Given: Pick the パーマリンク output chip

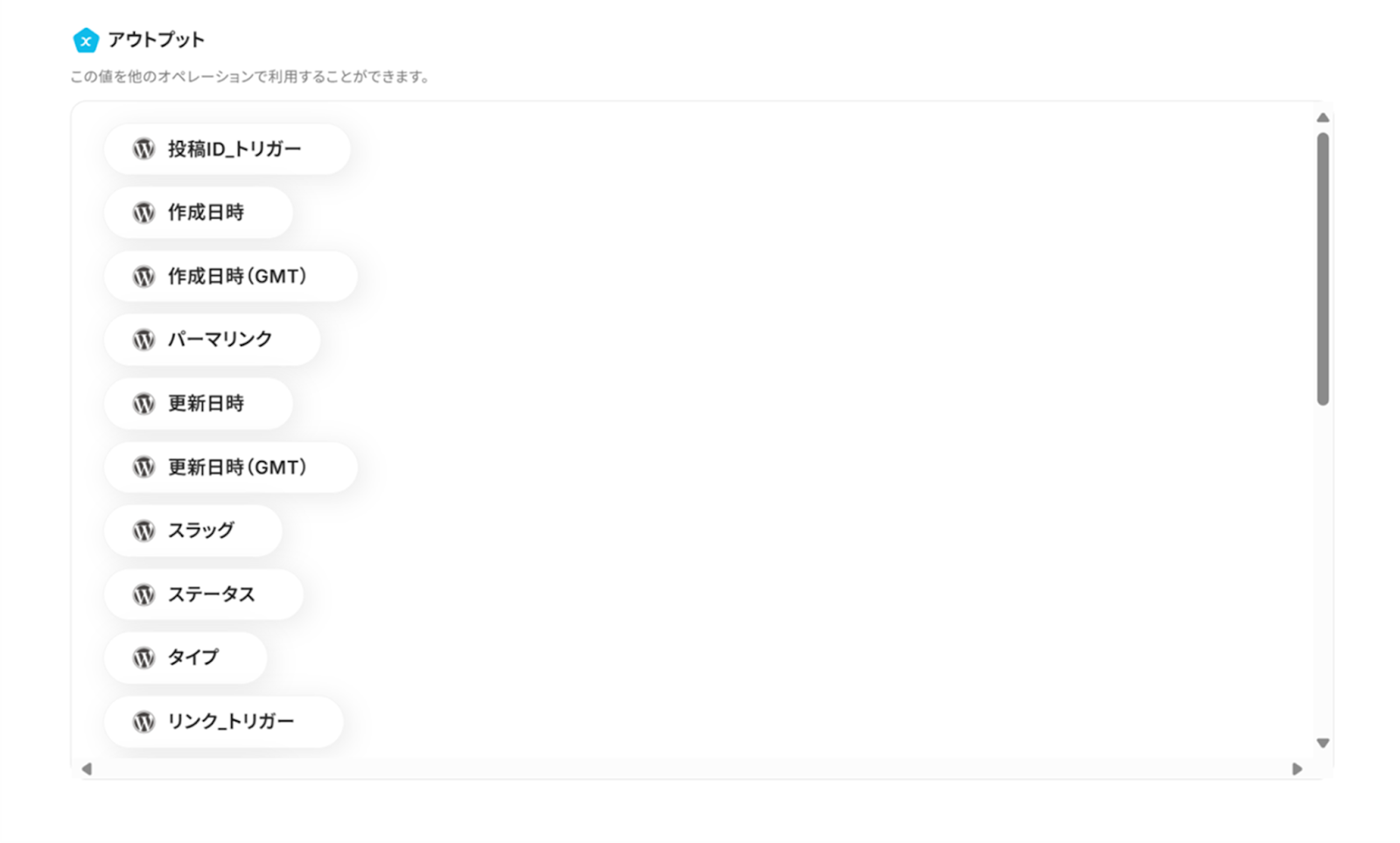Looking at the screenshot, I should pyautogui.click(x=213, y=340).
